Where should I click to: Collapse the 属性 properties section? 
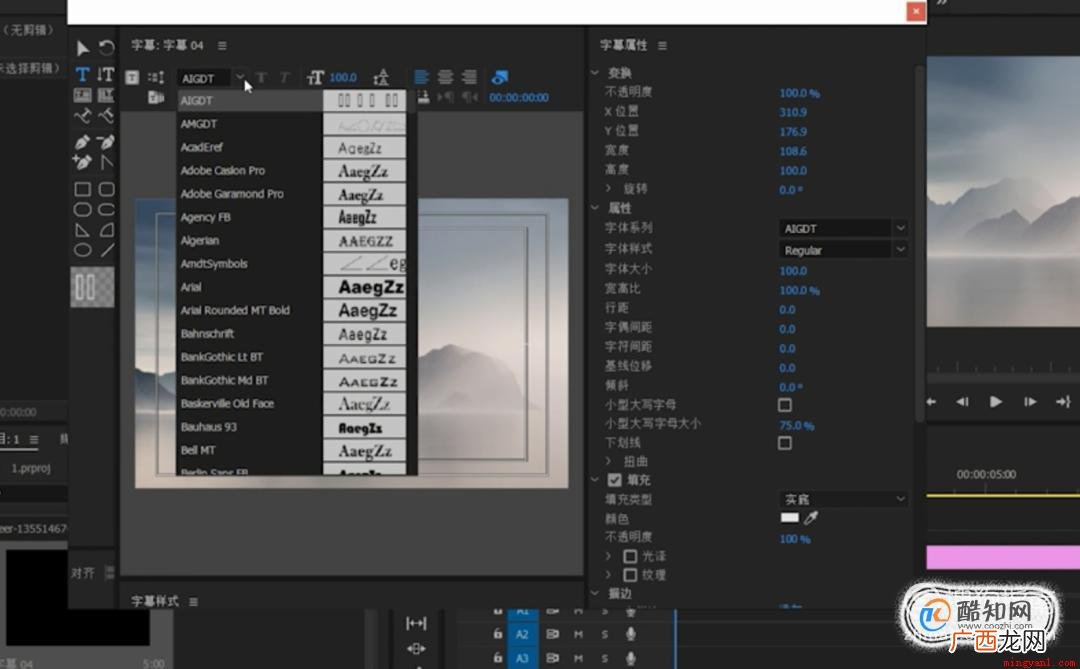[x=596, y=207]
